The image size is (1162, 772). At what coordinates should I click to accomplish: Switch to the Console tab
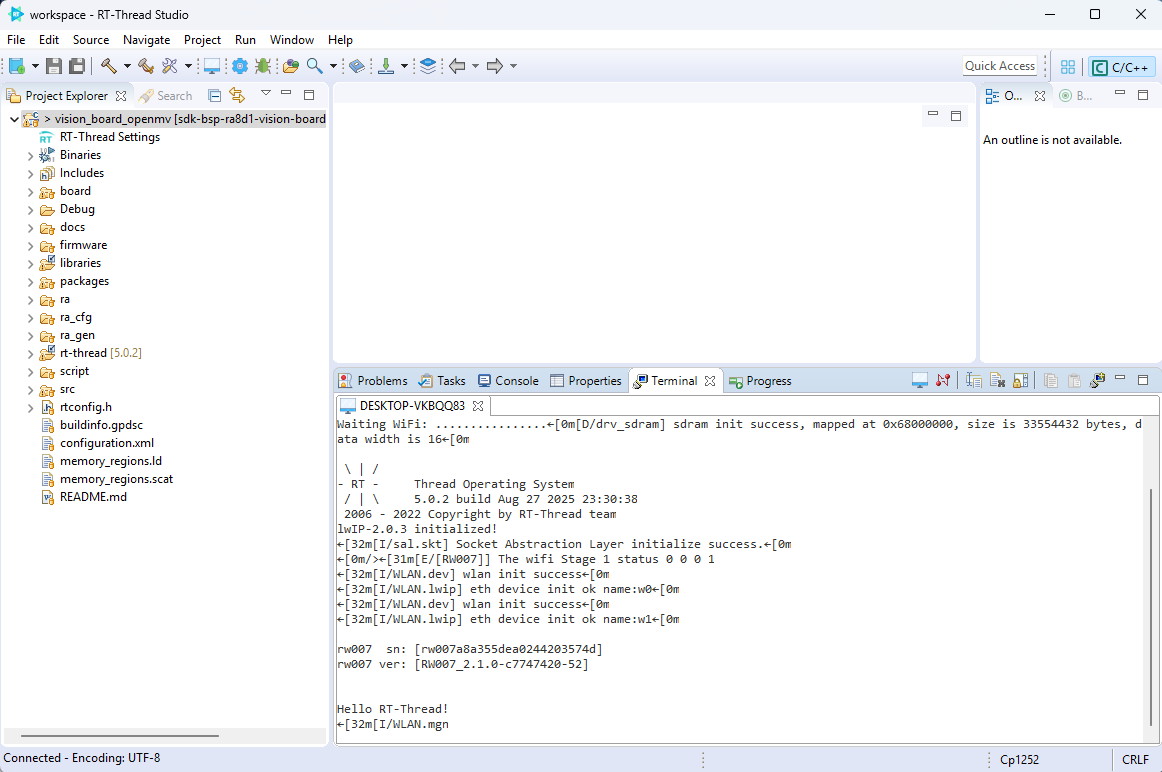(x=508, y=381)
